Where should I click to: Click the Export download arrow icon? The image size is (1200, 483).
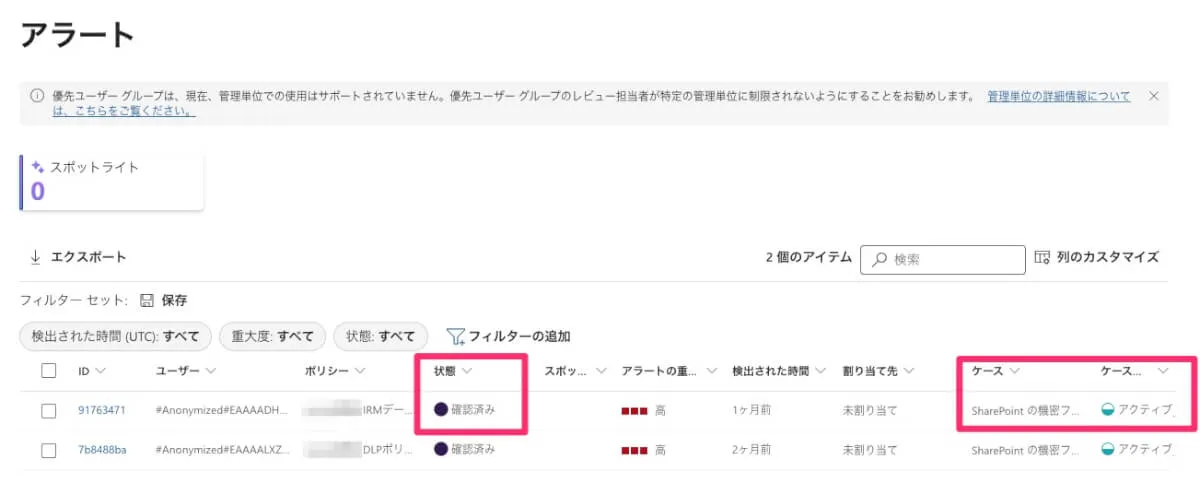[35, 257]
